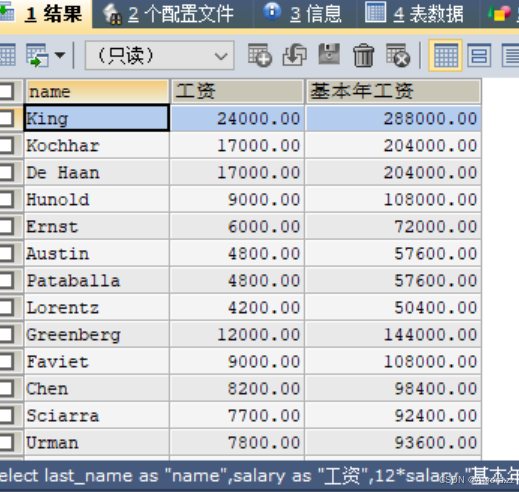Switch to grid view mode
519x492 pixels.
pyautogui.click(x=445, y=55)
